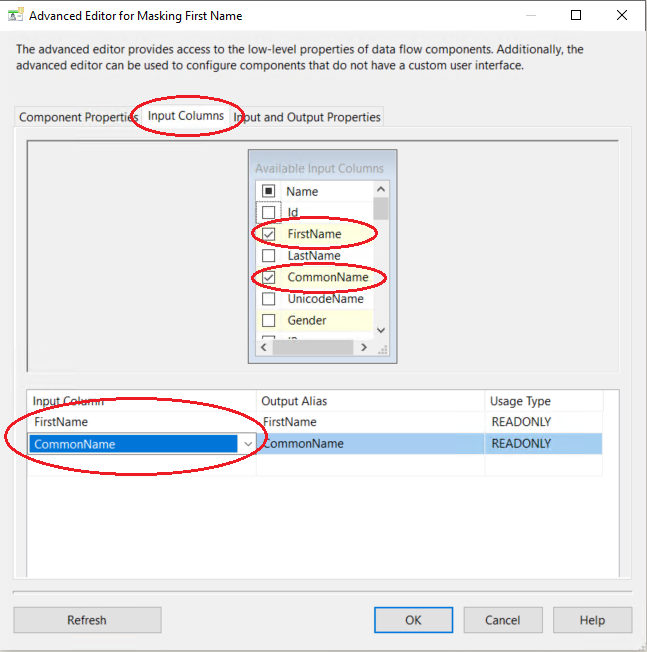Confirm changes with OK button

coord(413,620)
